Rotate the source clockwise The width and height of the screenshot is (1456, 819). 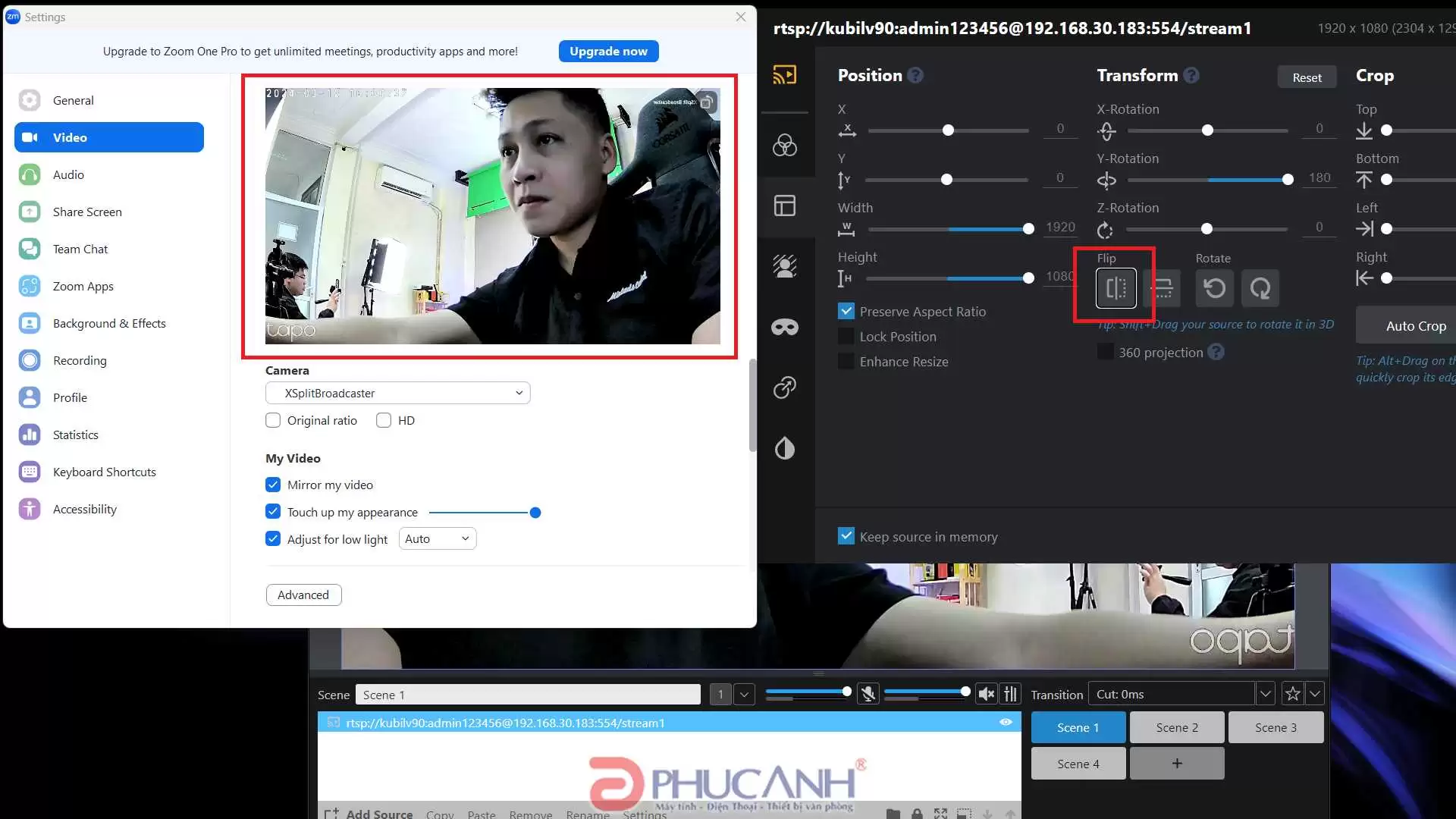pyautogui.click(x=1260, y=288)
